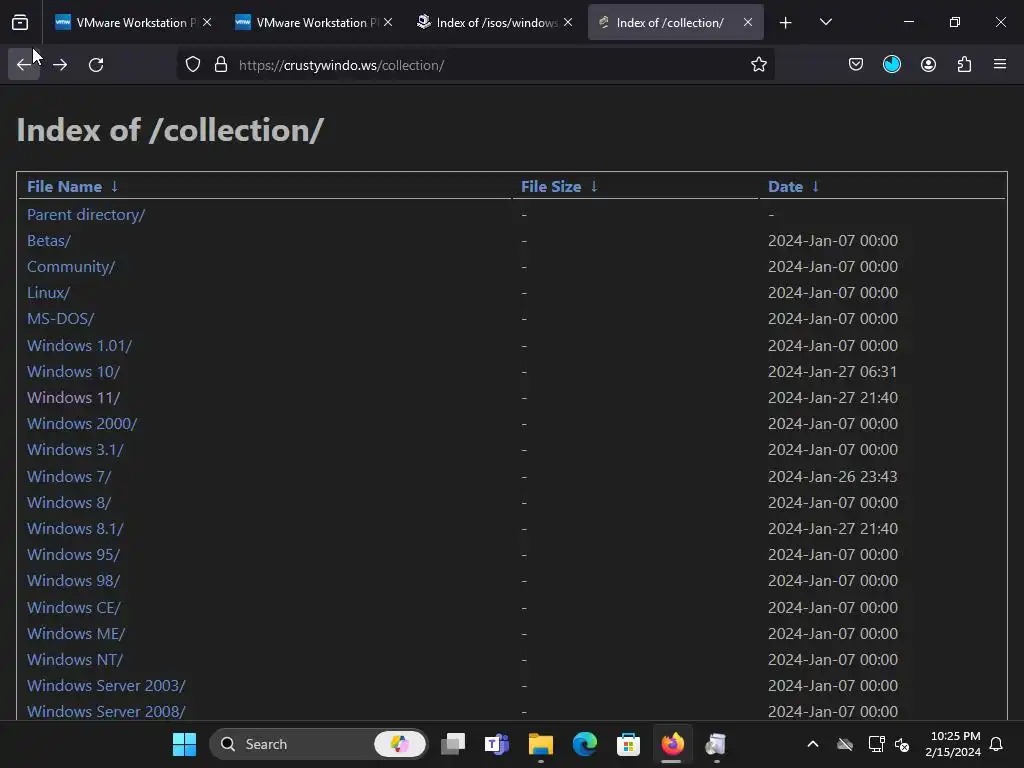Viewport: 1024px width, 768px height.
Task: Open the Windows ME/ folder link
Action: point(76,634)
